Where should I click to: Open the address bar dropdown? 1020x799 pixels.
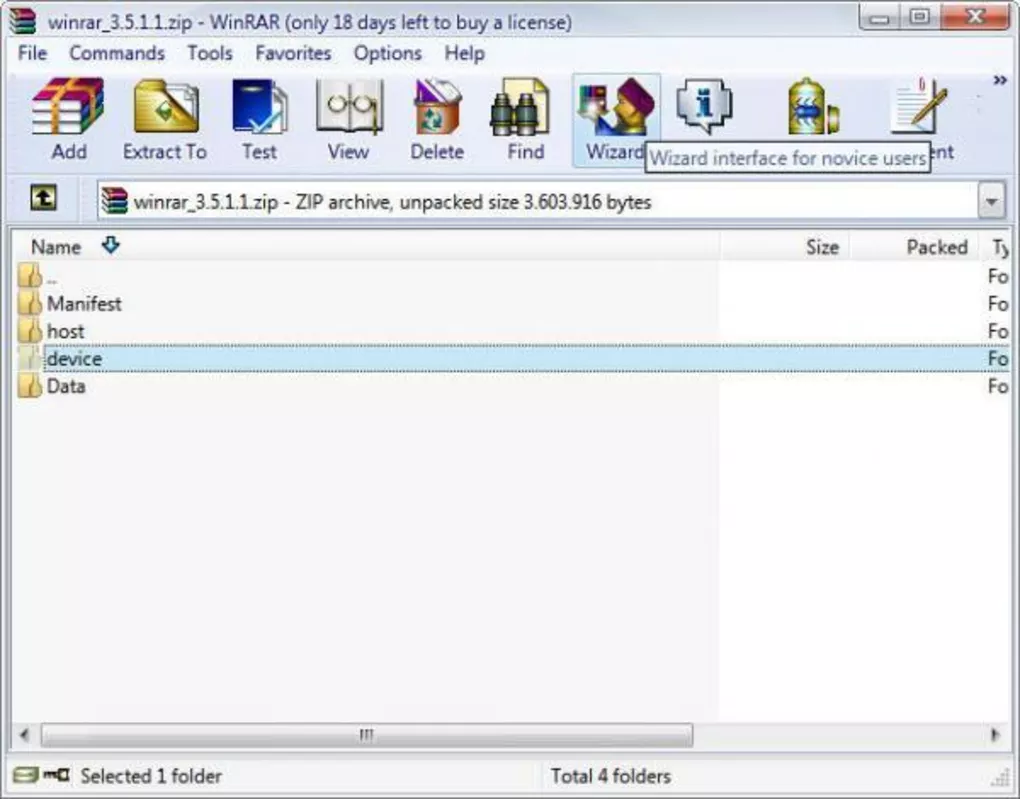pos(991,200)
